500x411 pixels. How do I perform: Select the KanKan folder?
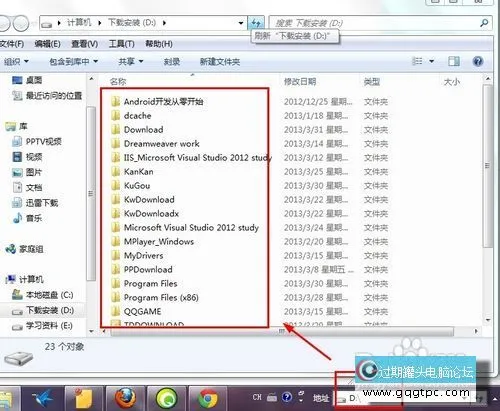click(x=132, y=172)
